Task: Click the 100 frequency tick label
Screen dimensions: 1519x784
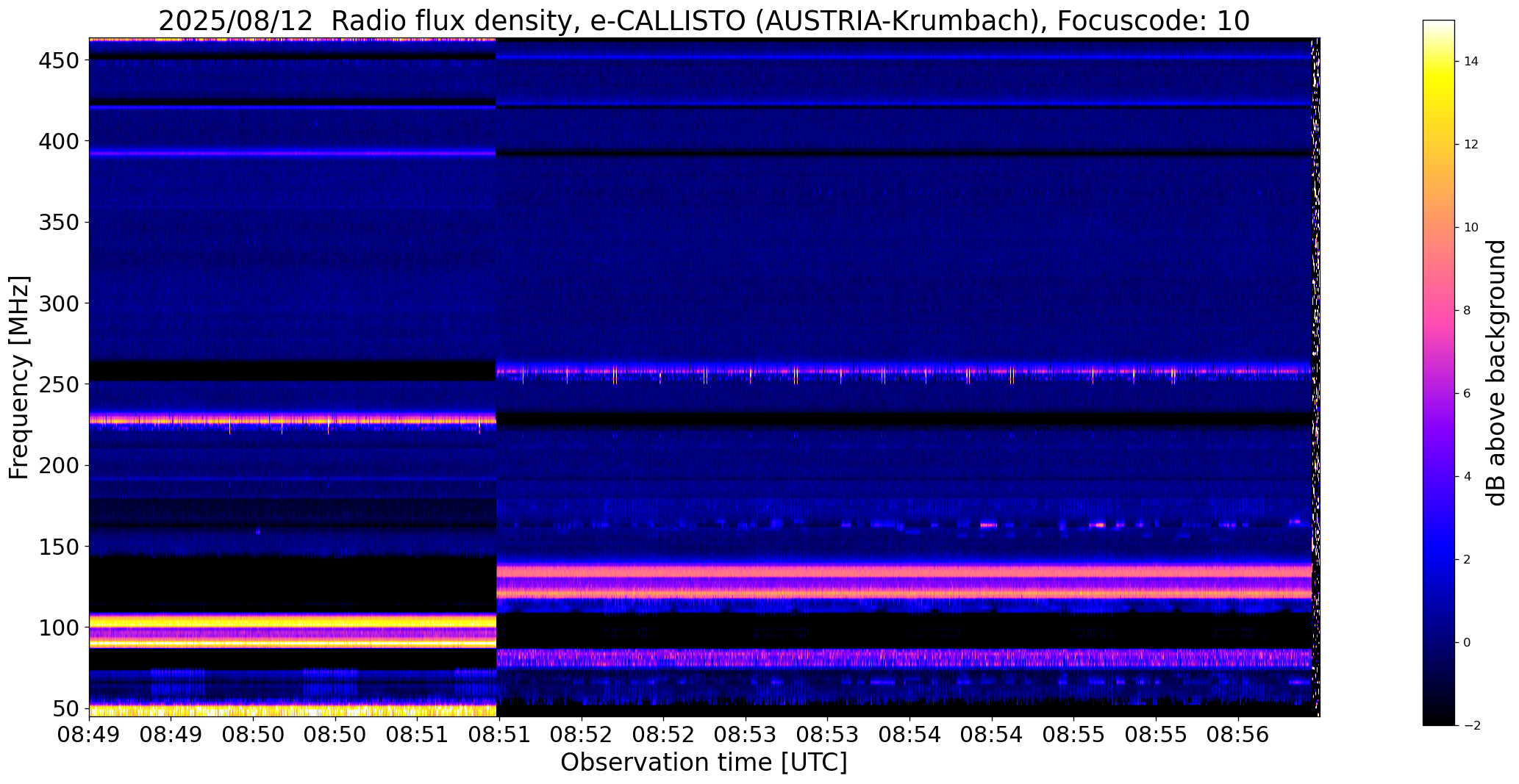Action: 58,627
